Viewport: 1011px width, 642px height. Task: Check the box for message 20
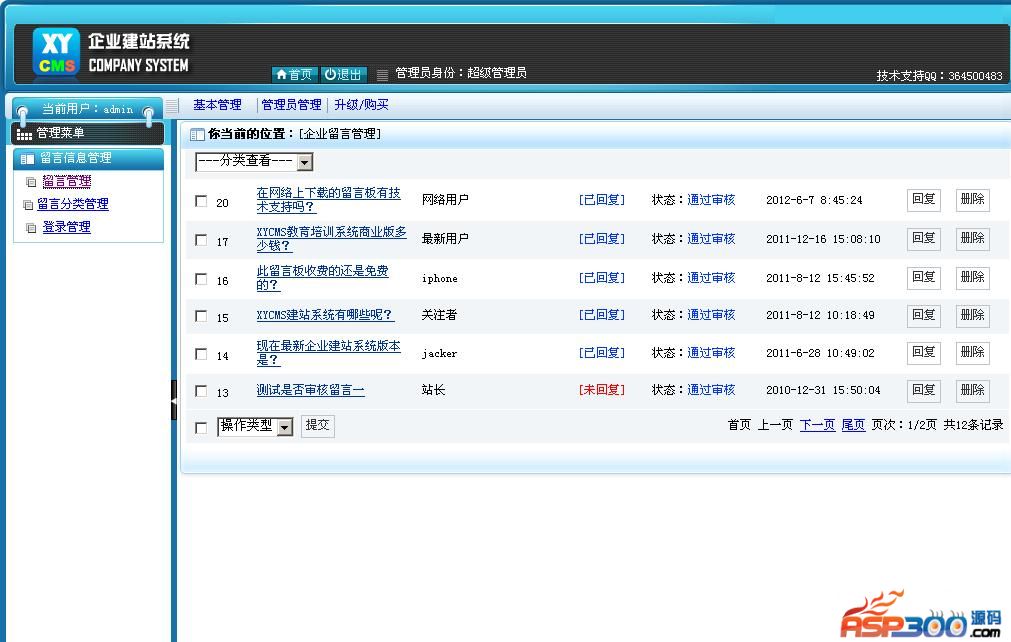tap(201, 201)
